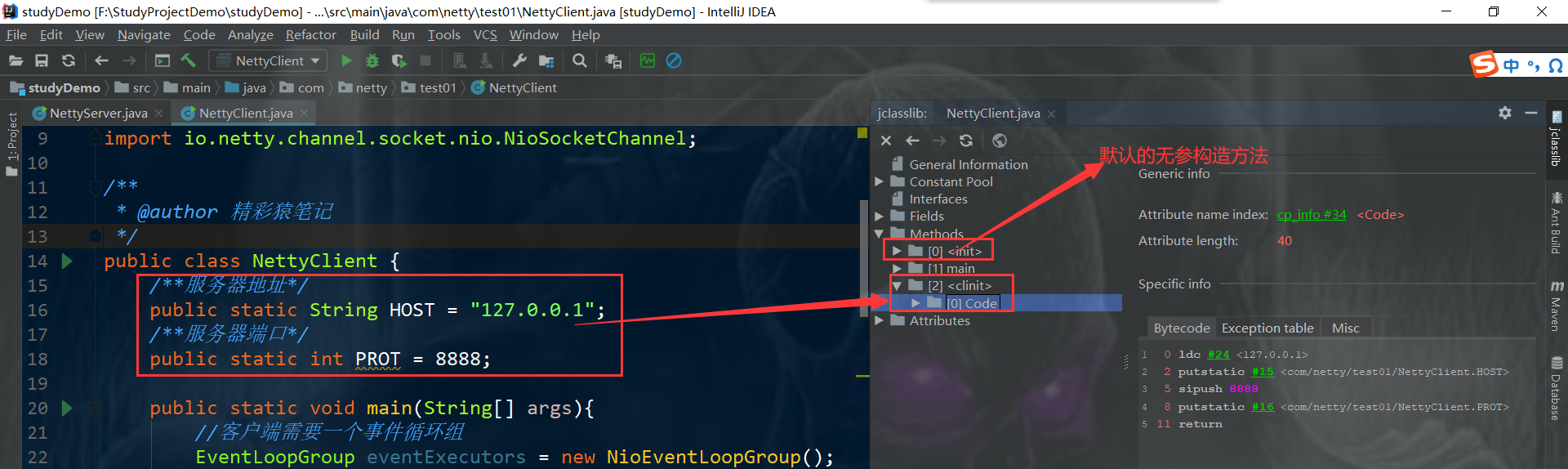Click the jclasslib close X toolbar icon
This screenshot has height=469, width=1568.
(886, 141)
